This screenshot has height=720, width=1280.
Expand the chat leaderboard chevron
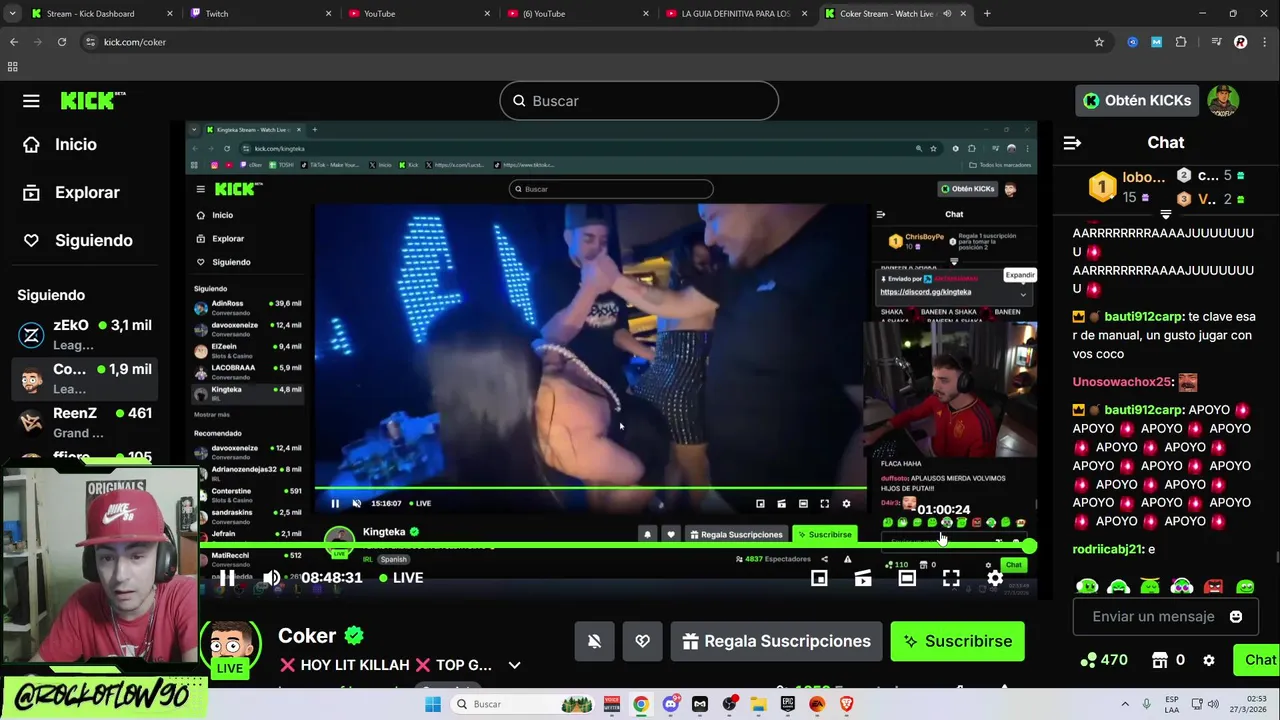[x=1165, y=214]
